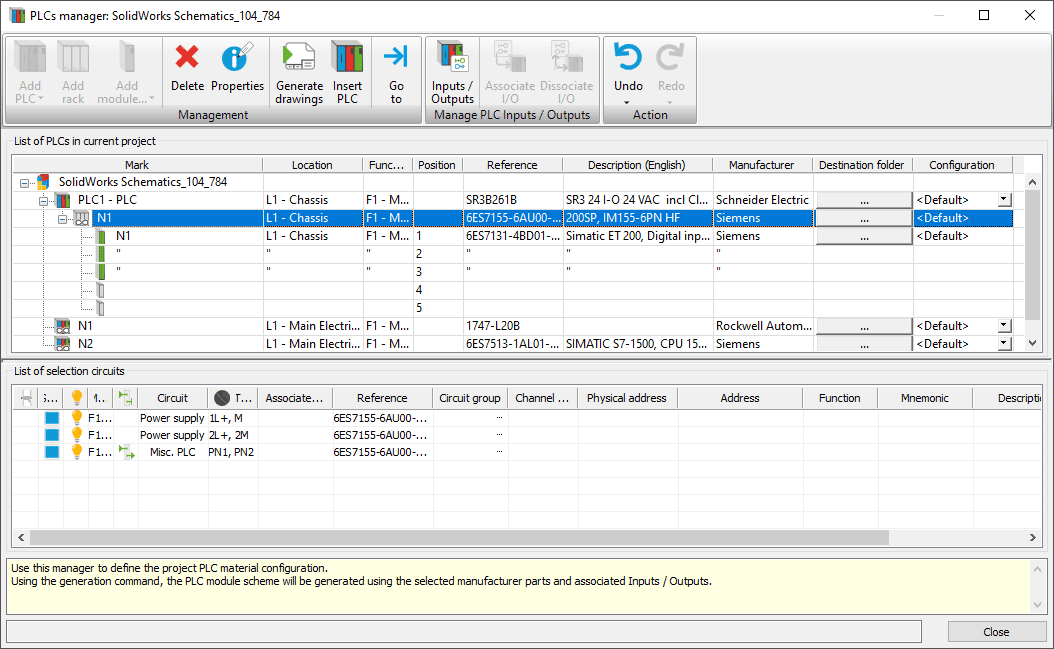This screenshot has height=649, width=1054.
Task: Open Configuration dropdown for N2 Siemens row
Action: (x=1004, y=343)
